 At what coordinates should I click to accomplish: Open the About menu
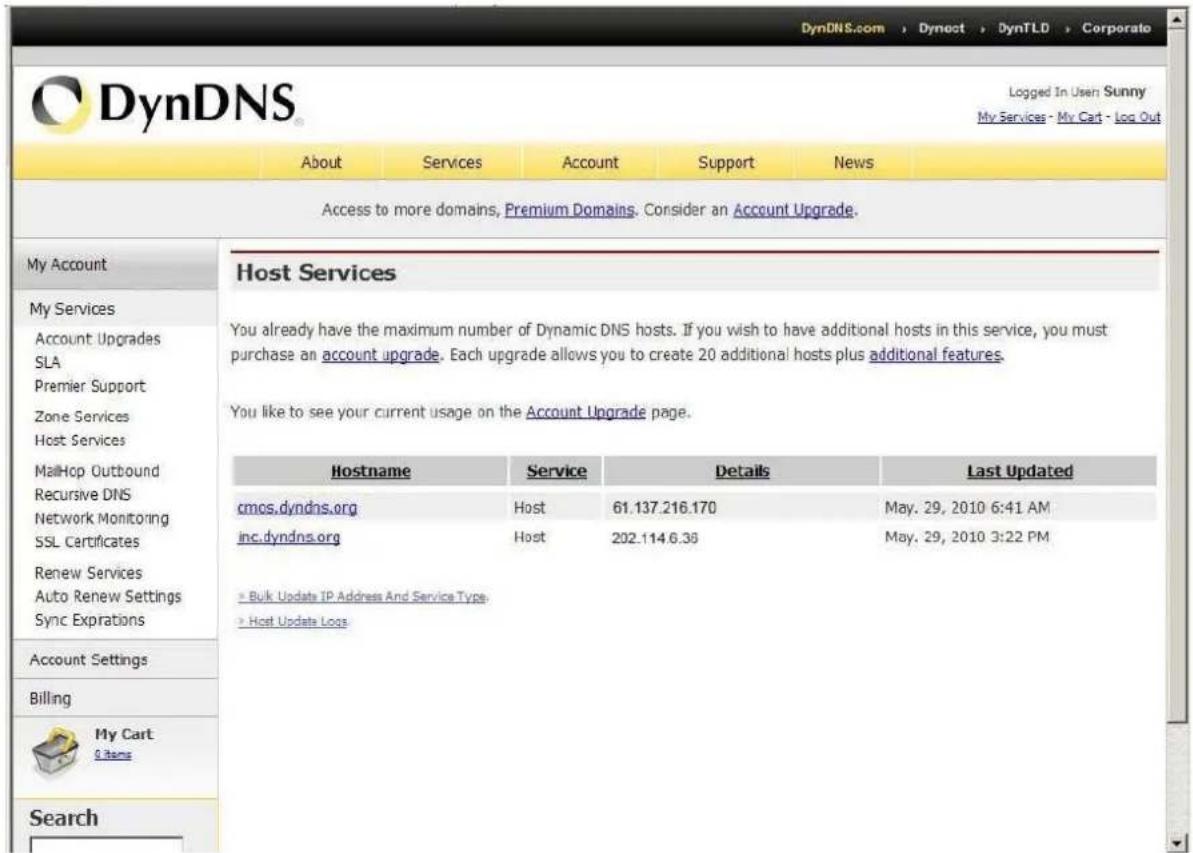click(x=321, y=162)
